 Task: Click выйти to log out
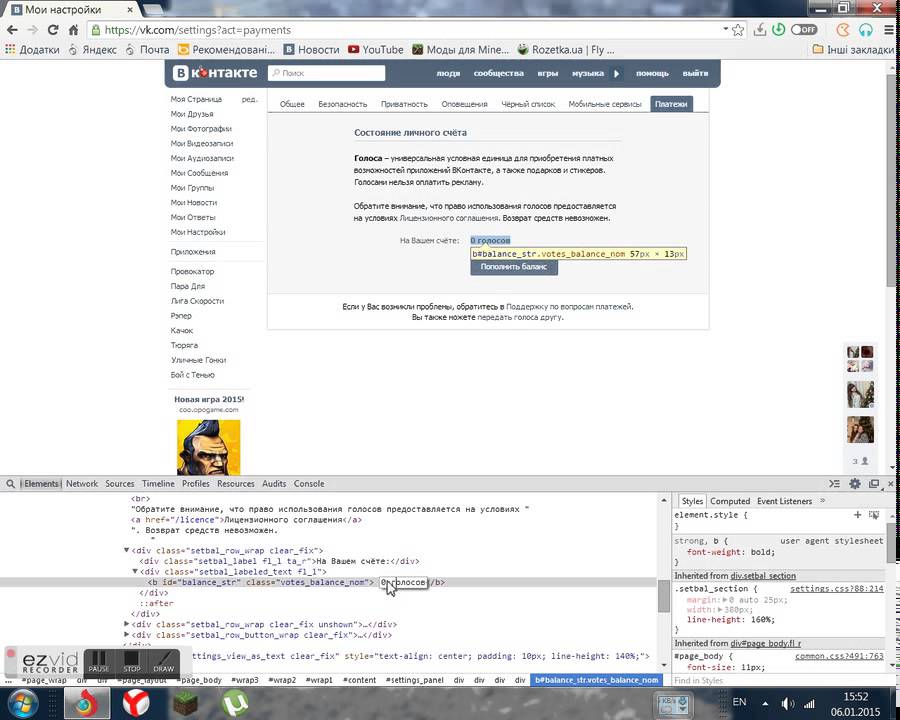tap(695, 73)
